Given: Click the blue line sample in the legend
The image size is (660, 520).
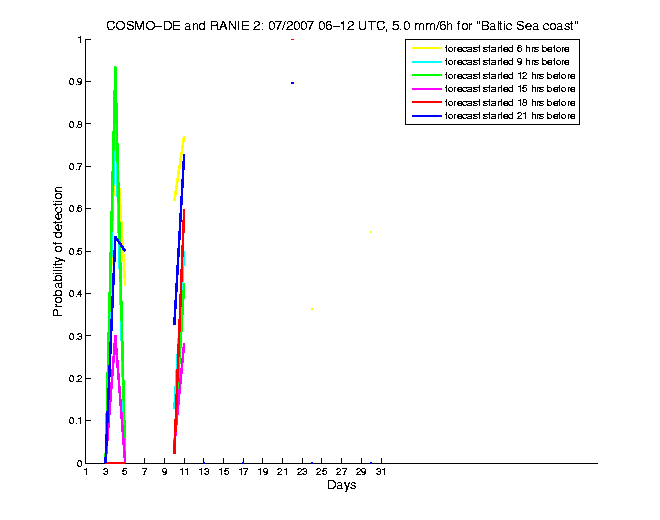Looking at the screenshot, I should 426,118.
